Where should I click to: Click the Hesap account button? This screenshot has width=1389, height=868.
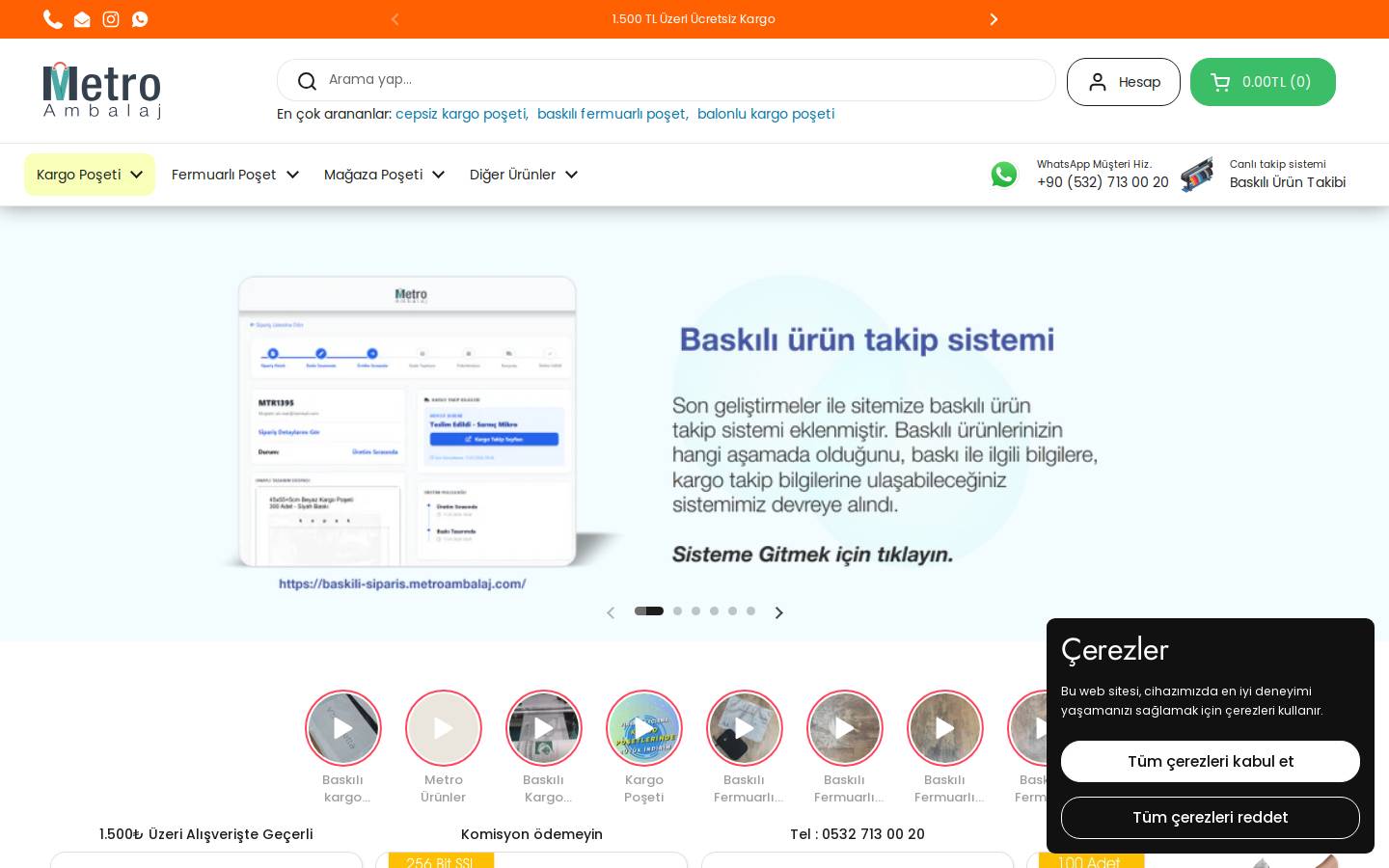click(x=1124, y=82)
